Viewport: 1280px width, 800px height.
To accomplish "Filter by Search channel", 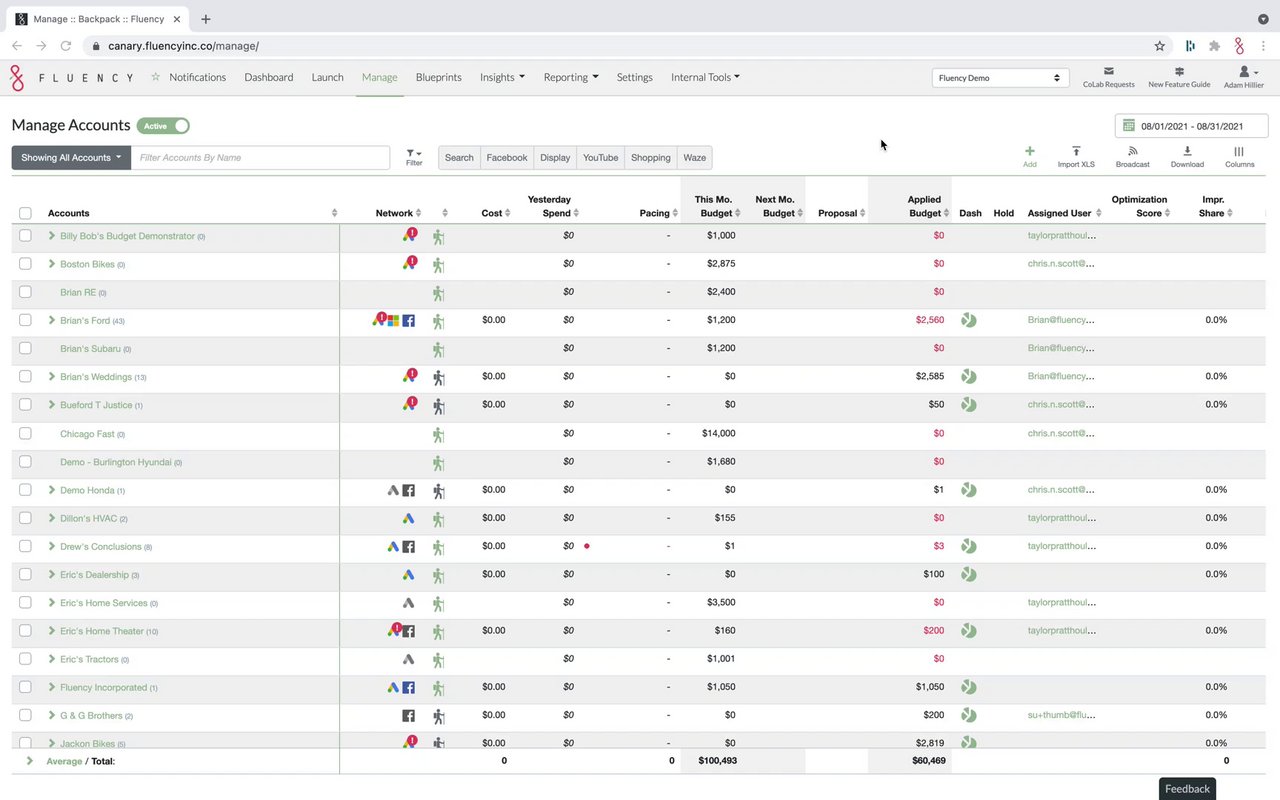I will coord(459,158).
